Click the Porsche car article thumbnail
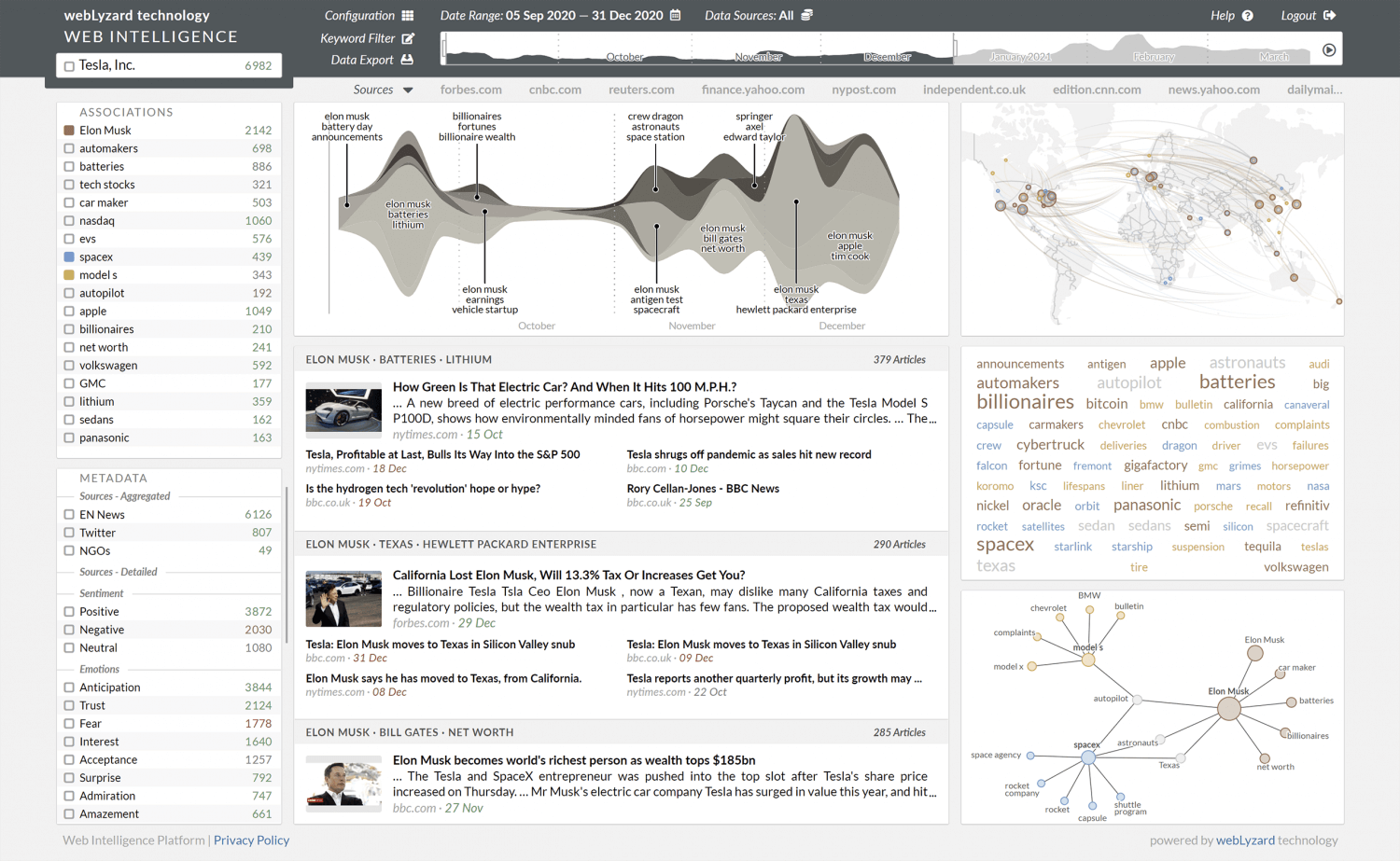 [343, 410]
